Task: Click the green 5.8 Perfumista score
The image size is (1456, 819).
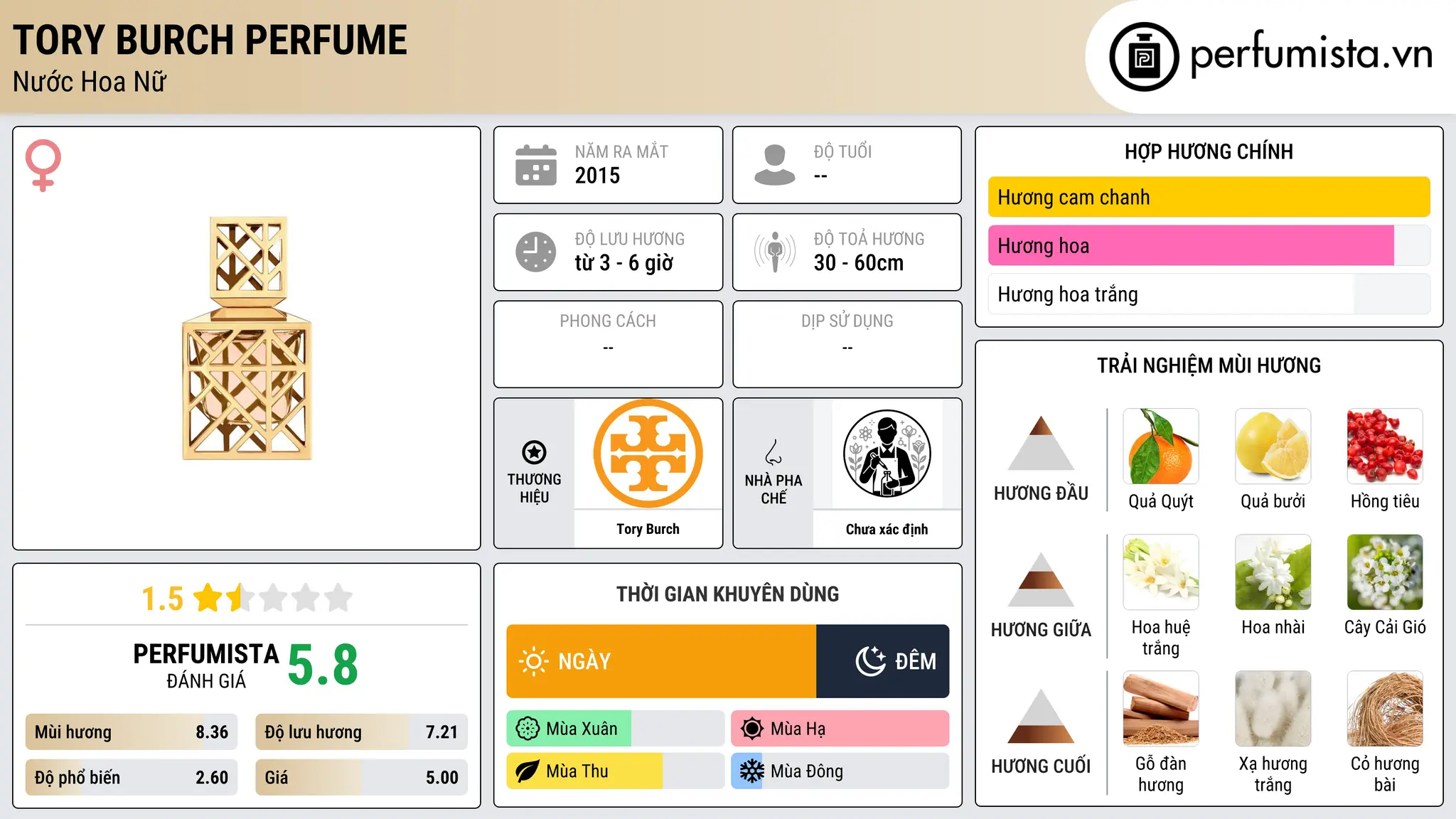Action: 323,665
